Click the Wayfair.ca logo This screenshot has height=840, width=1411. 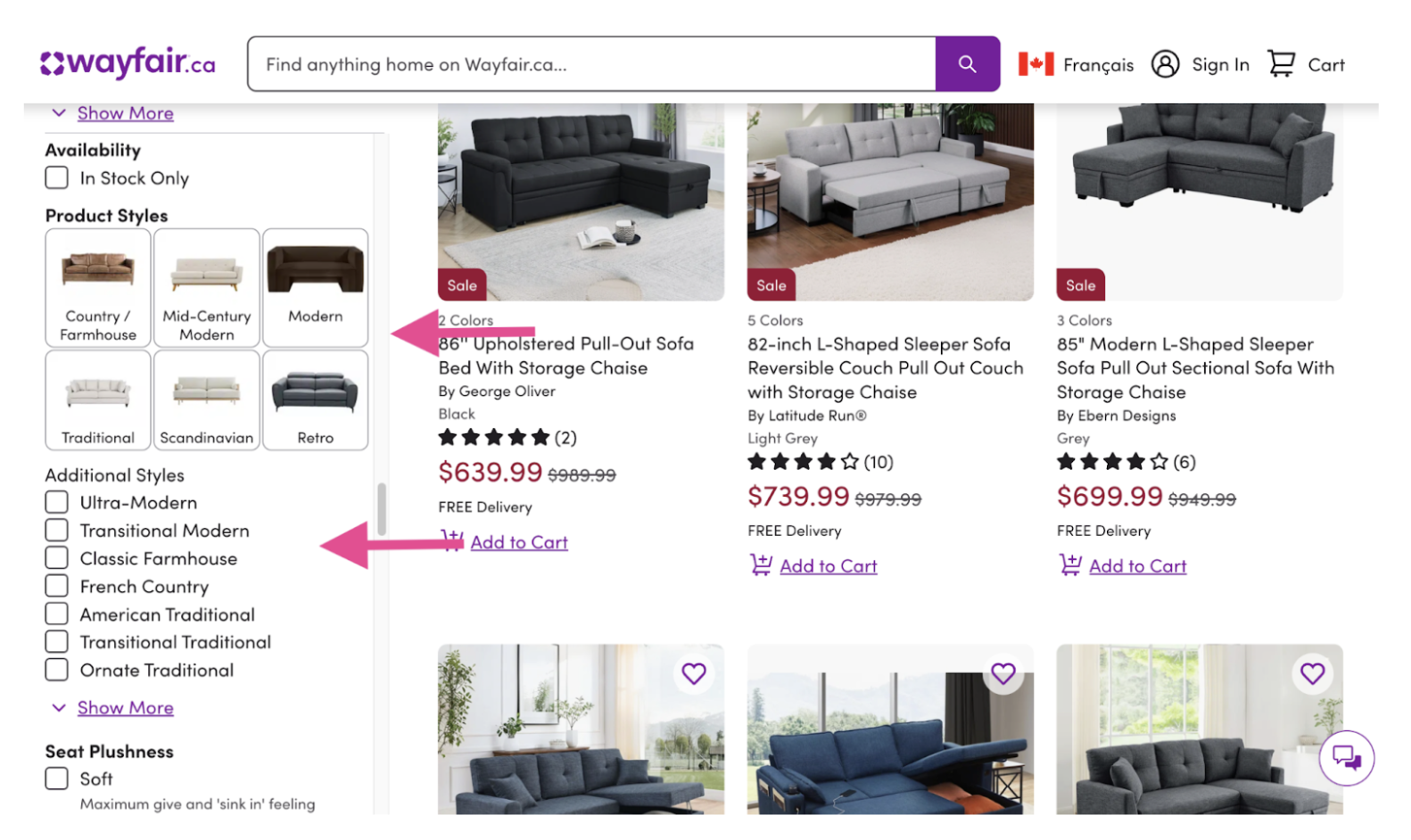(127, 62)
